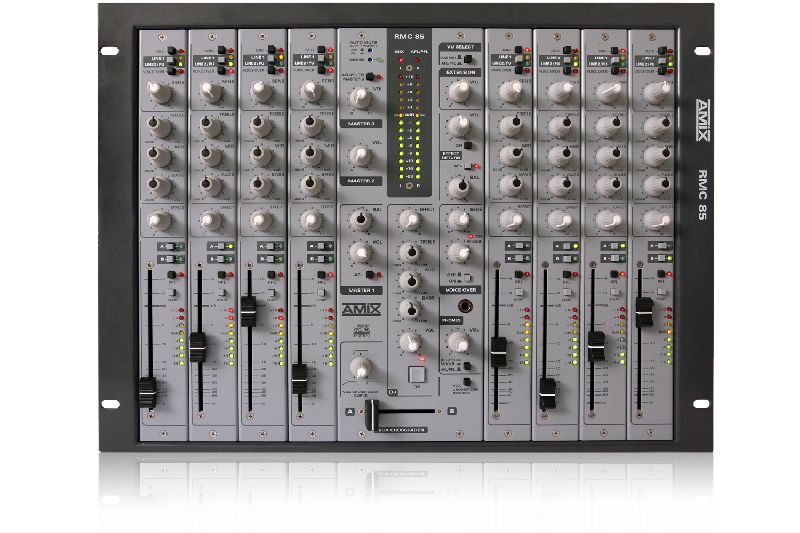Enable PFL on the eighth channel
The image size is (800, 533).
661,274
